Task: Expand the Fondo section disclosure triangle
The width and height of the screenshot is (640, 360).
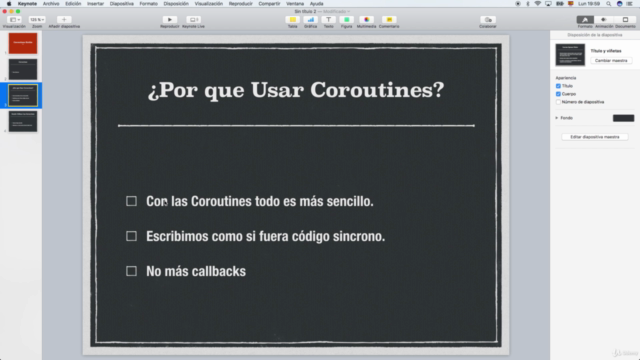Action: (x=556, y=118)
